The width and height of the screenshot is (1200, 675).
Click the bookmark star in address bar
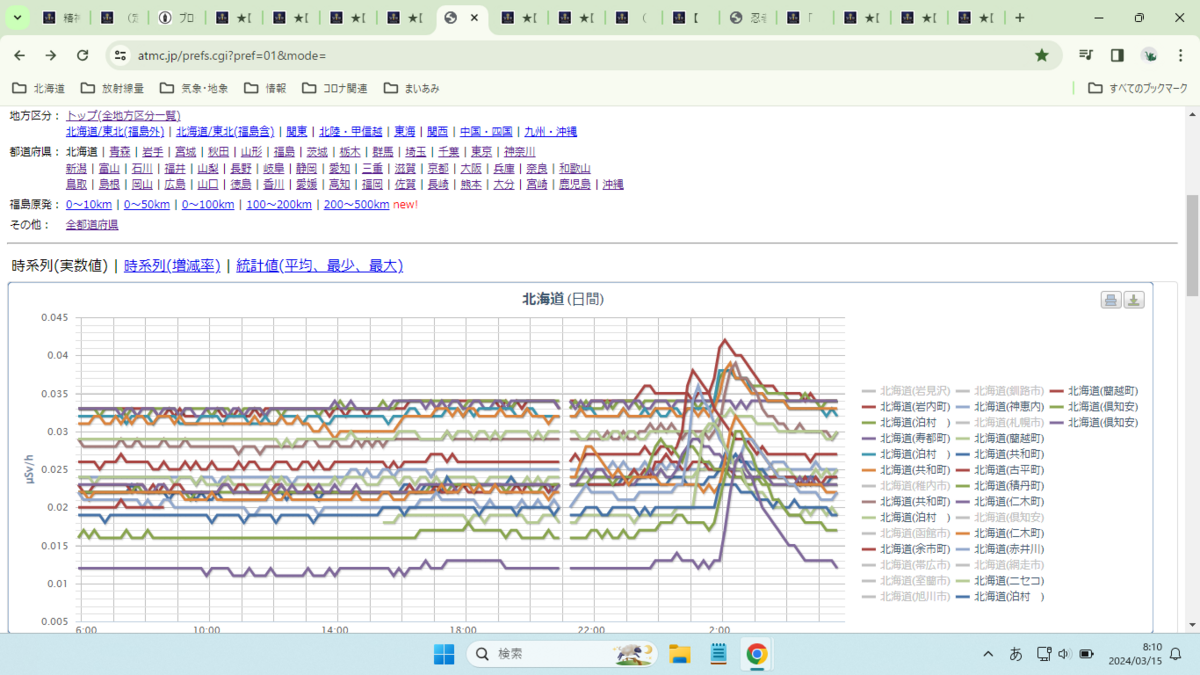(x=1042, y=55)
